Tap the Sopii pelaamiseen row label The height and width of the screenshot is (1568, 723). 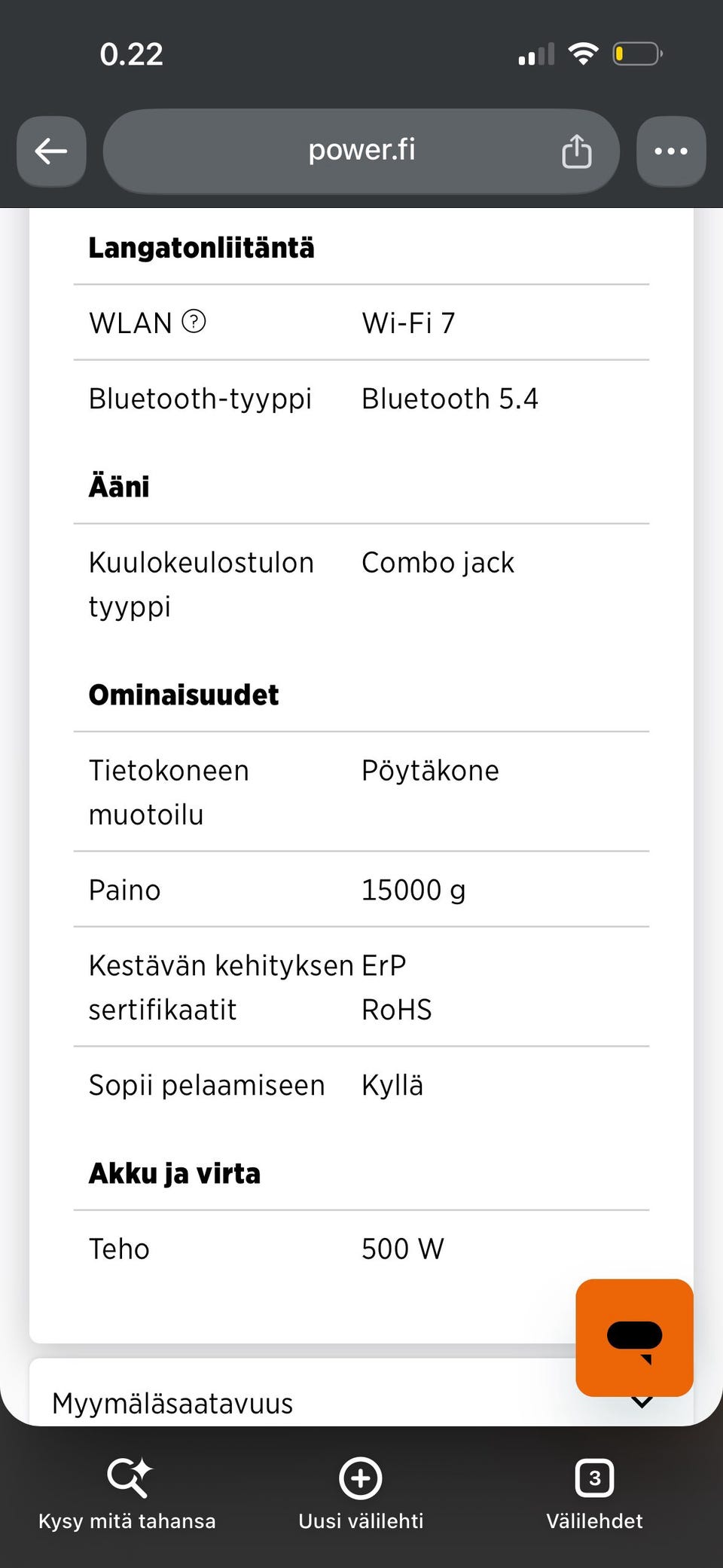click(x=206, y=1085)
